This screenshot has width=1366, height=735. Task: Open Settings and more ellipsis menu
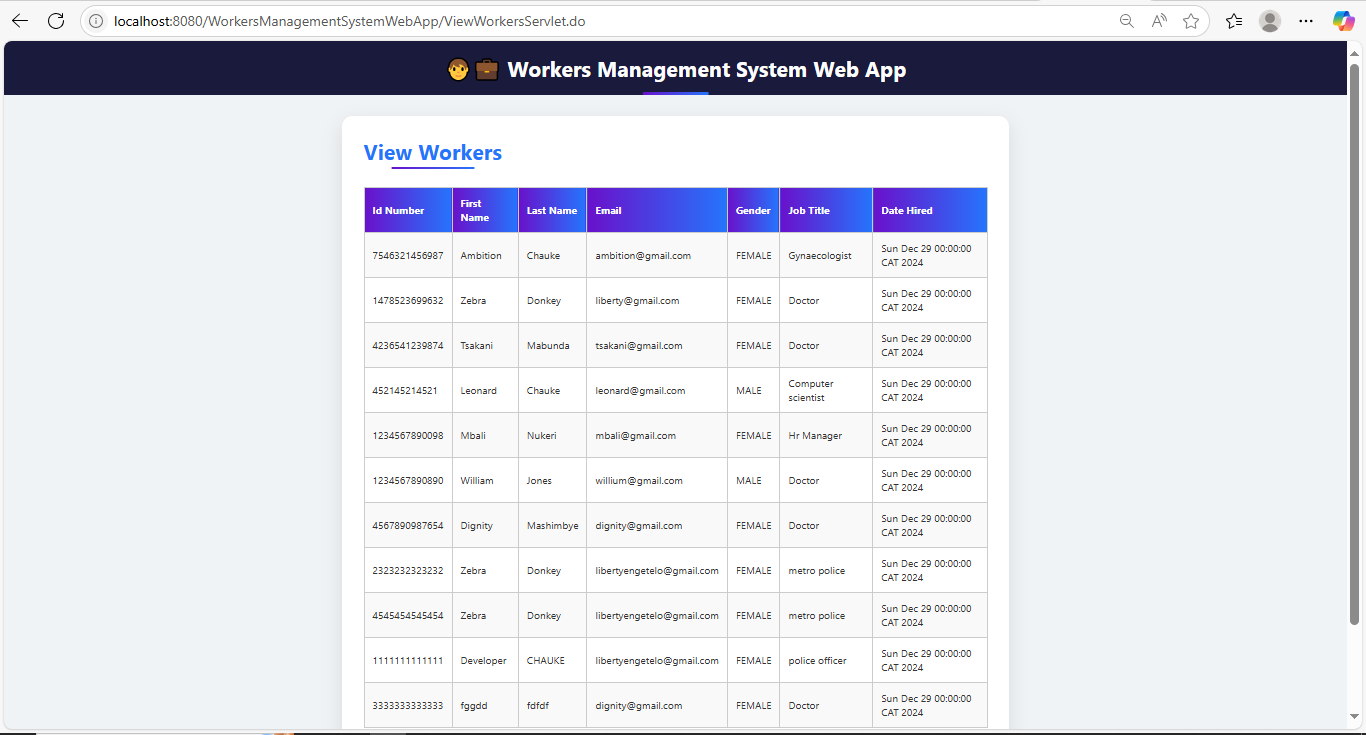click(1306, 21)
